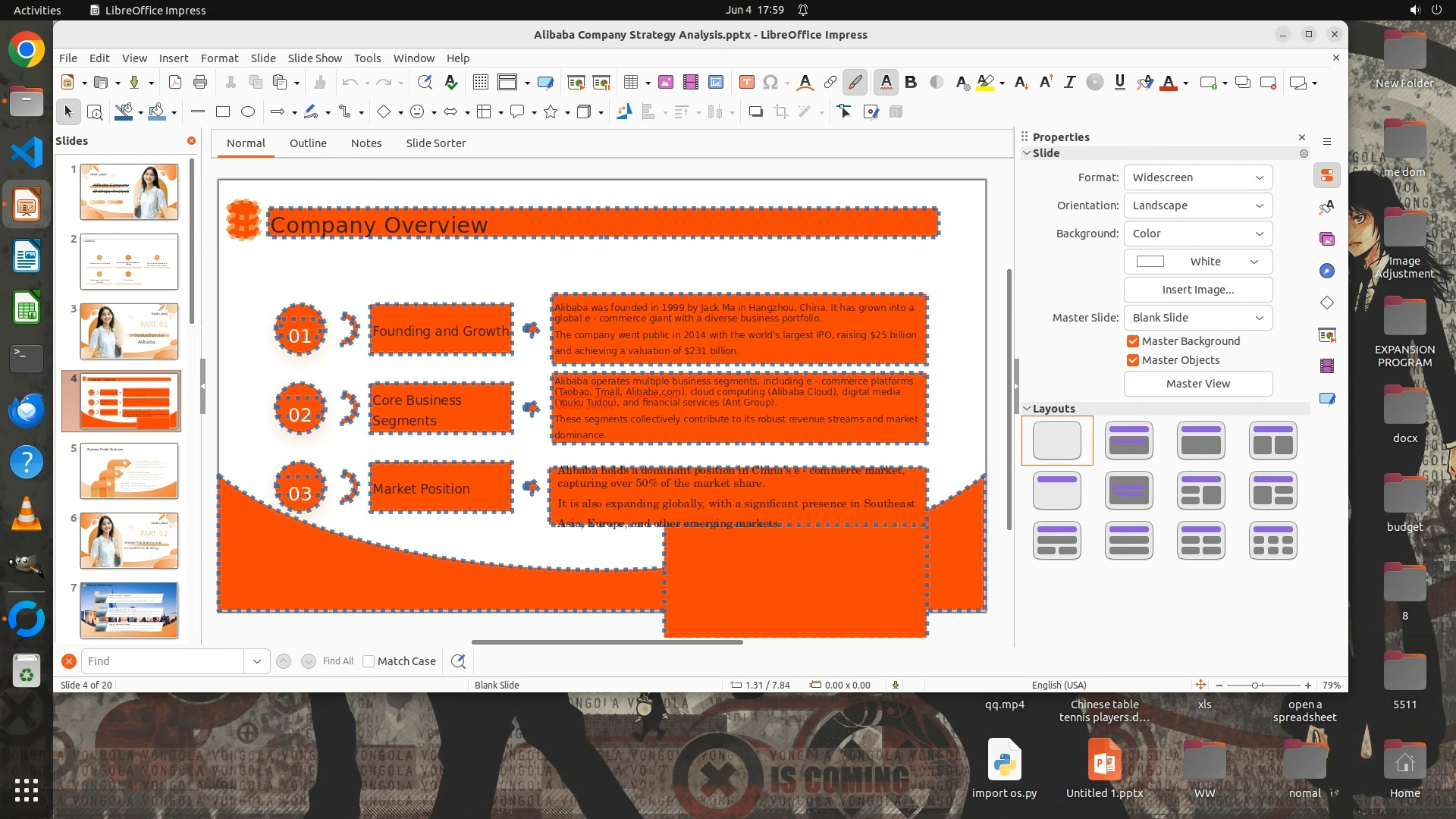The image size is (1456, 819).
Task: Open the Format dropdown showing Widescreen
Action: click(x=1197, y=177)
